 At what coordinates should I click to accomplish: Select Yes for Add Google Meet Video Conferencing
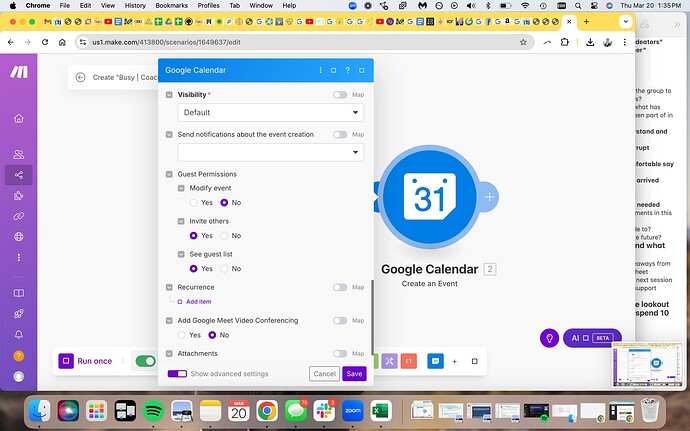coord(182,335)
